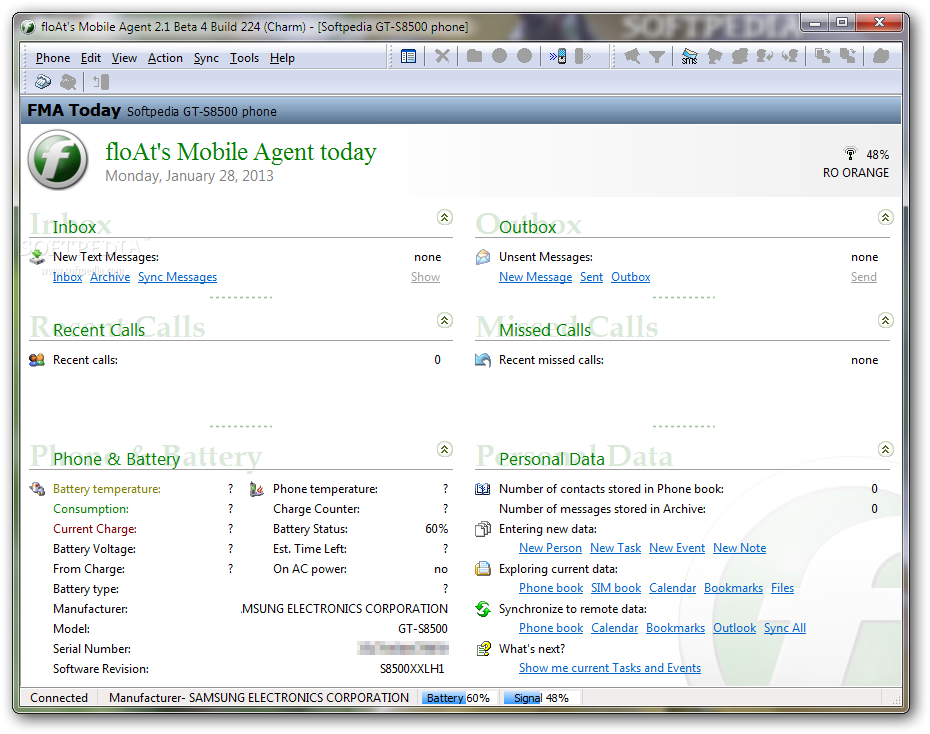Click the greyed folder toolbar icon
Screen dimensions: 930x734
click(x=474, y=56)
